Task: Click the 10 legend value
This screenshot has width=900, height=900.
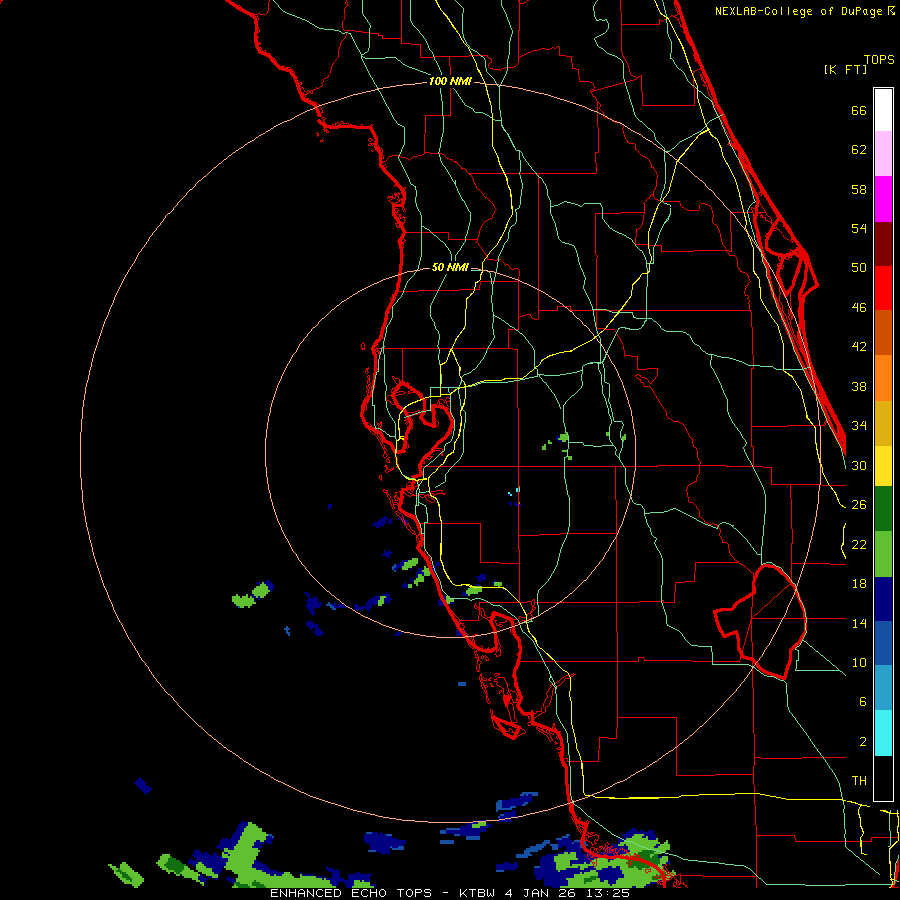Action: pos(859,662)
